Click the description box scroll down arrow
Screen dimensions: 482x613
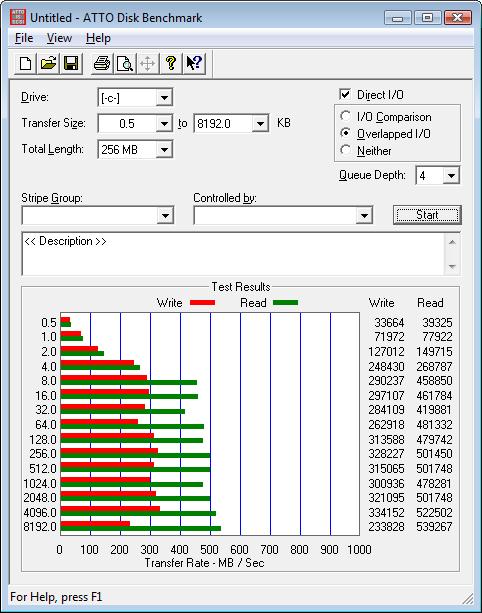click(x=452, y=267)
